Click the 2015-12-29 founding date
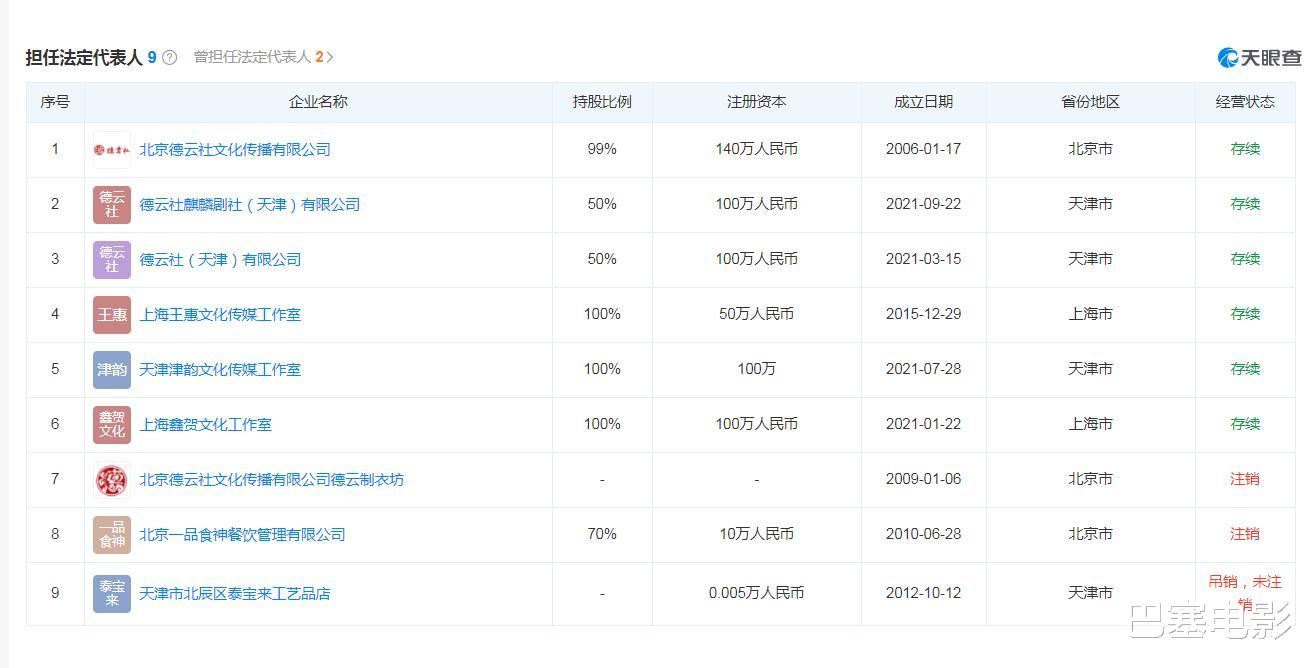 [924, 314]
